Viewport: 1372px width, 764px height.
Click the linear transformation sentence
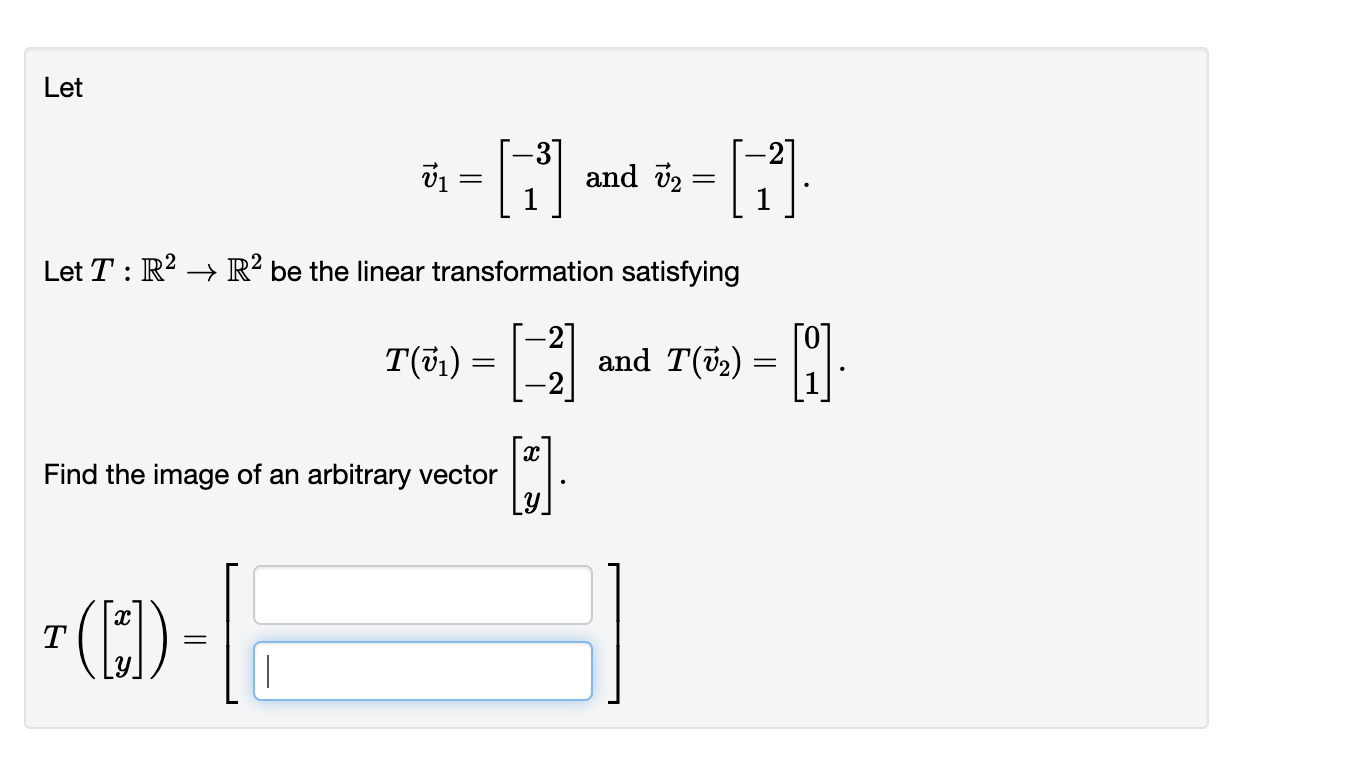pyautogui.click(x=390, y=271)
